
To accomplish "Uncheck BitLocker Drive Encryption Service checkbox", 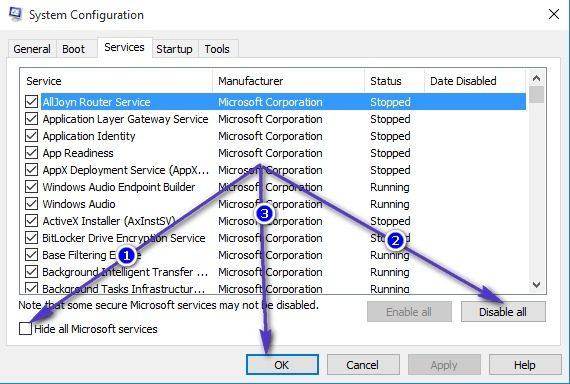I will point(32,238).
